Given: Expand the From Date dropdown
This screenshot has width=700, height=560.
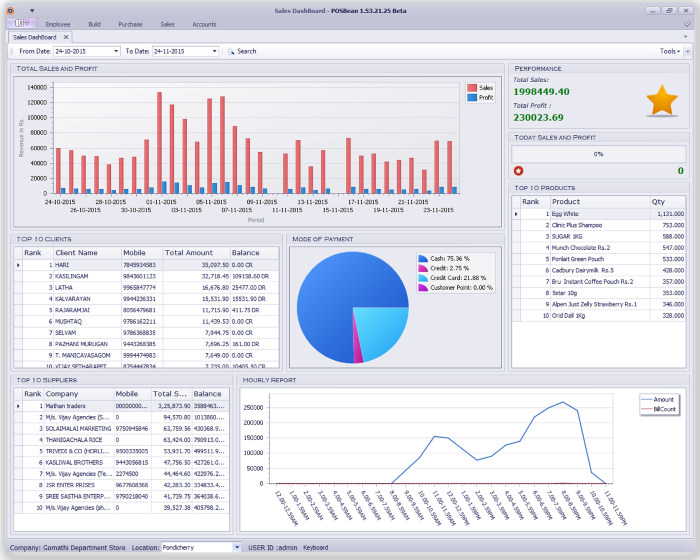Looking at the screenshot, I should 116,51.
